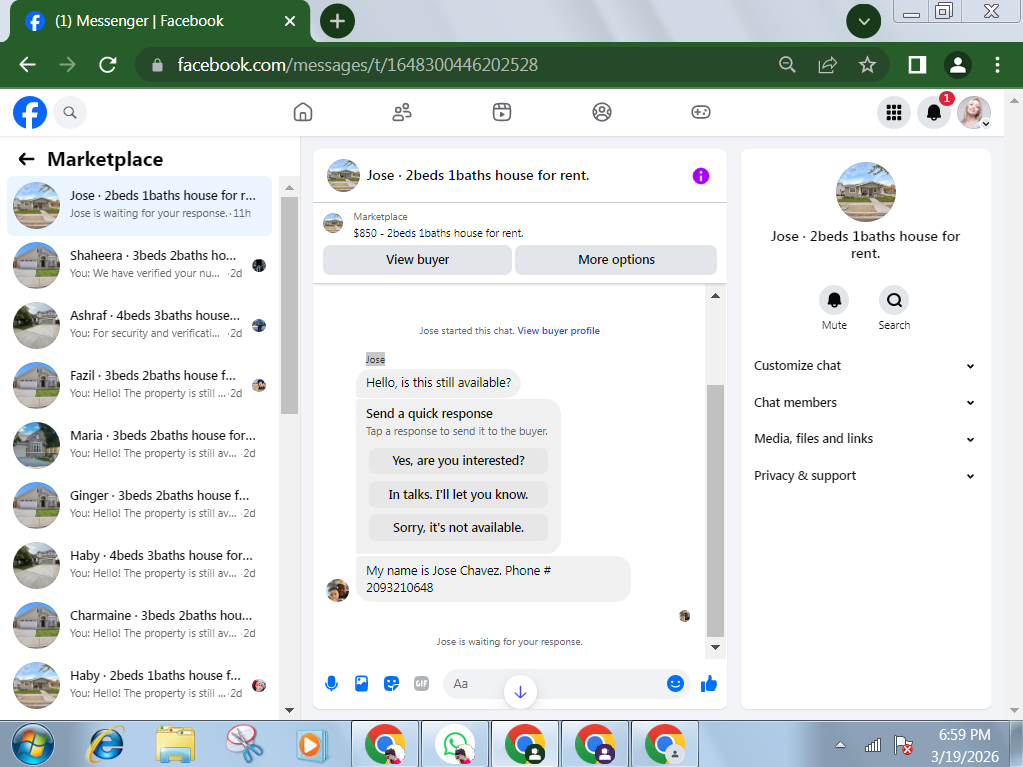Open Ginger 3beds 2baths conversation
This screenshot has height=767, width=1023.
tap(140, 505)
